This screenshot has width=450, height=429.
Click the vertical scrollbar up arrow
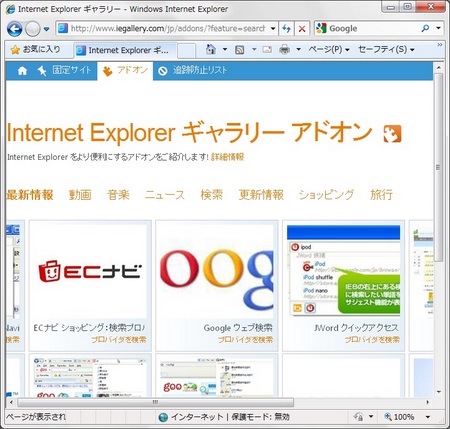[x=439, y=68]
